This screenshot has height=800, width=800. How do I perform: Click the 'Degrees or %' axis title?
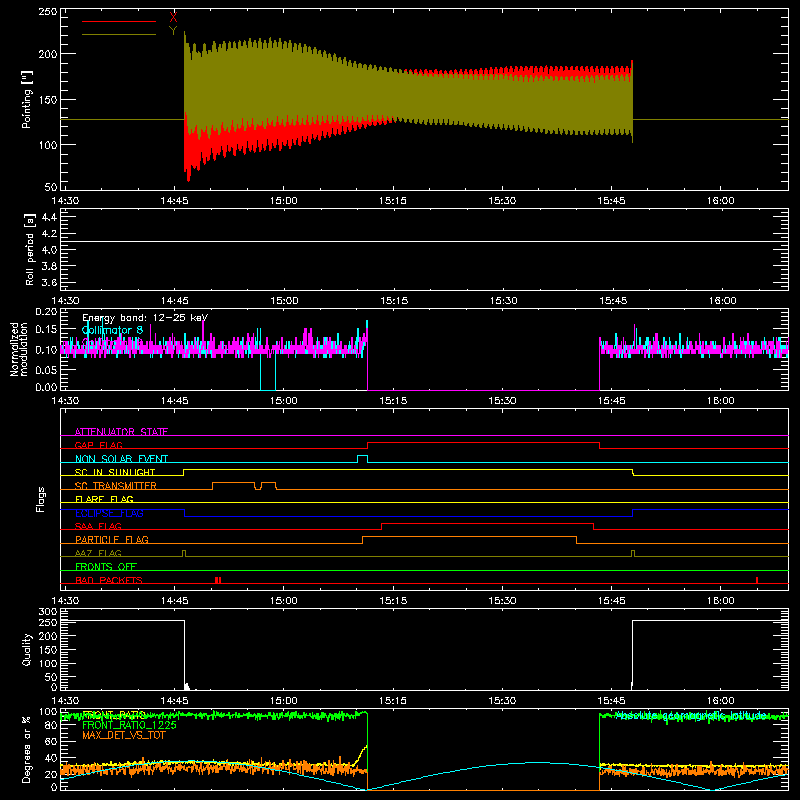click(27, 749)
